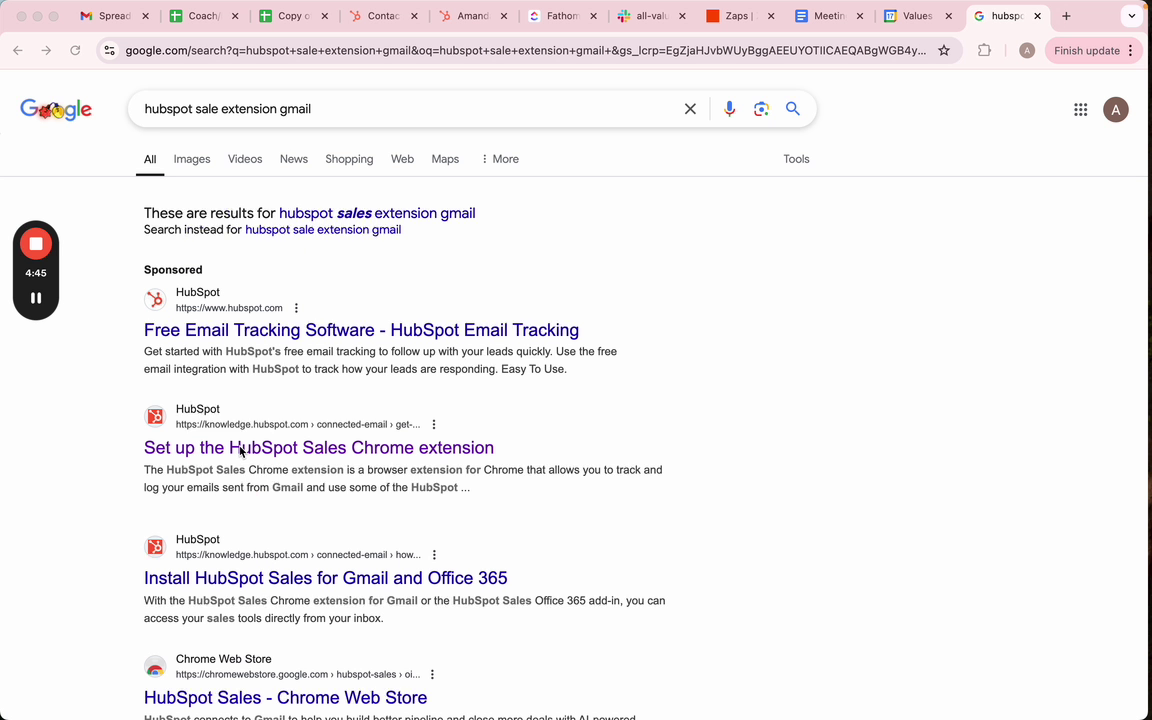Viewport: 1152px width, 720px height.
Task: Open Chrome profile avatar
Action: [x=1027, y=51]
